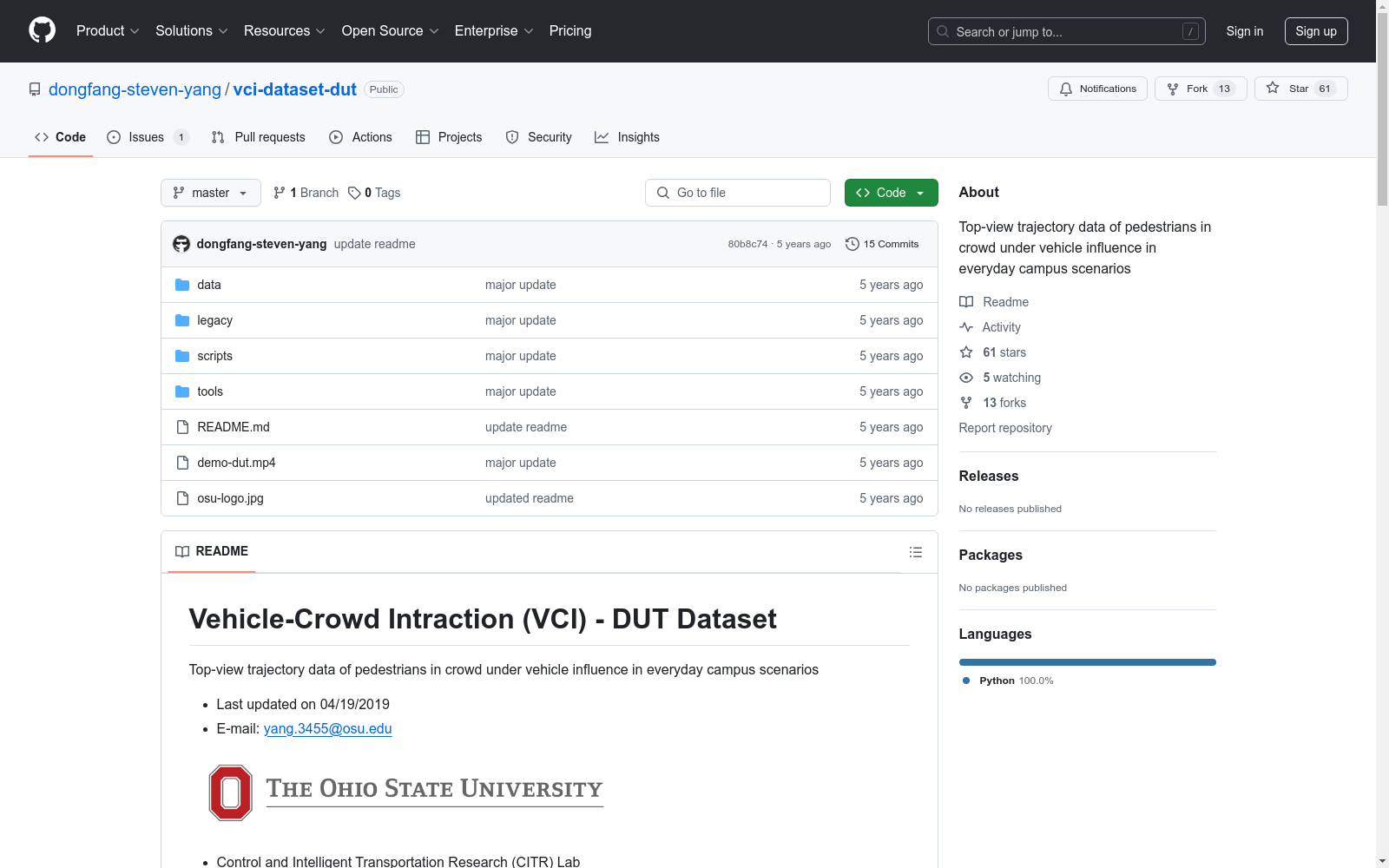The height and width of the screenshot is (868, 1389).
Task: Click the Go to file search field
Action: click(738, 193)
